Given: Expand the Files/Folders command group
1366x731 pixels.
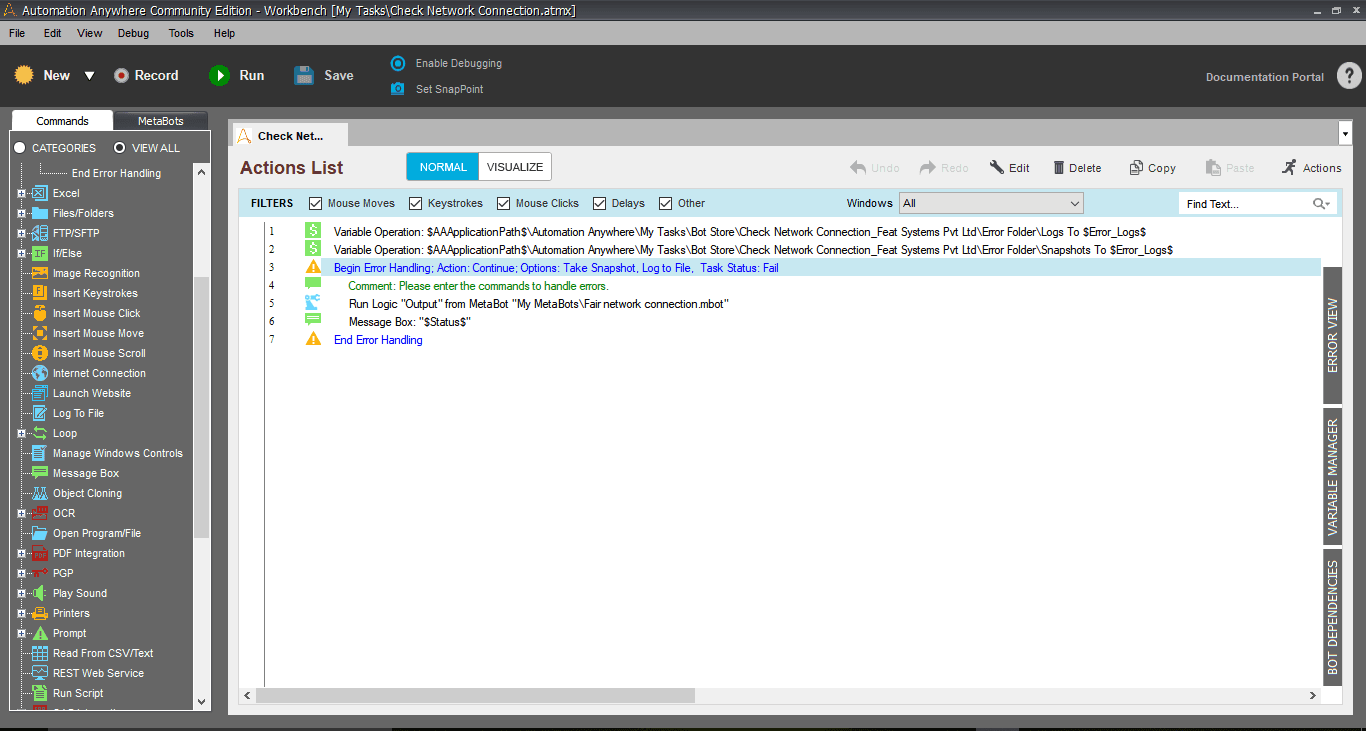Looking at the screenshot, I should [21, 213].
